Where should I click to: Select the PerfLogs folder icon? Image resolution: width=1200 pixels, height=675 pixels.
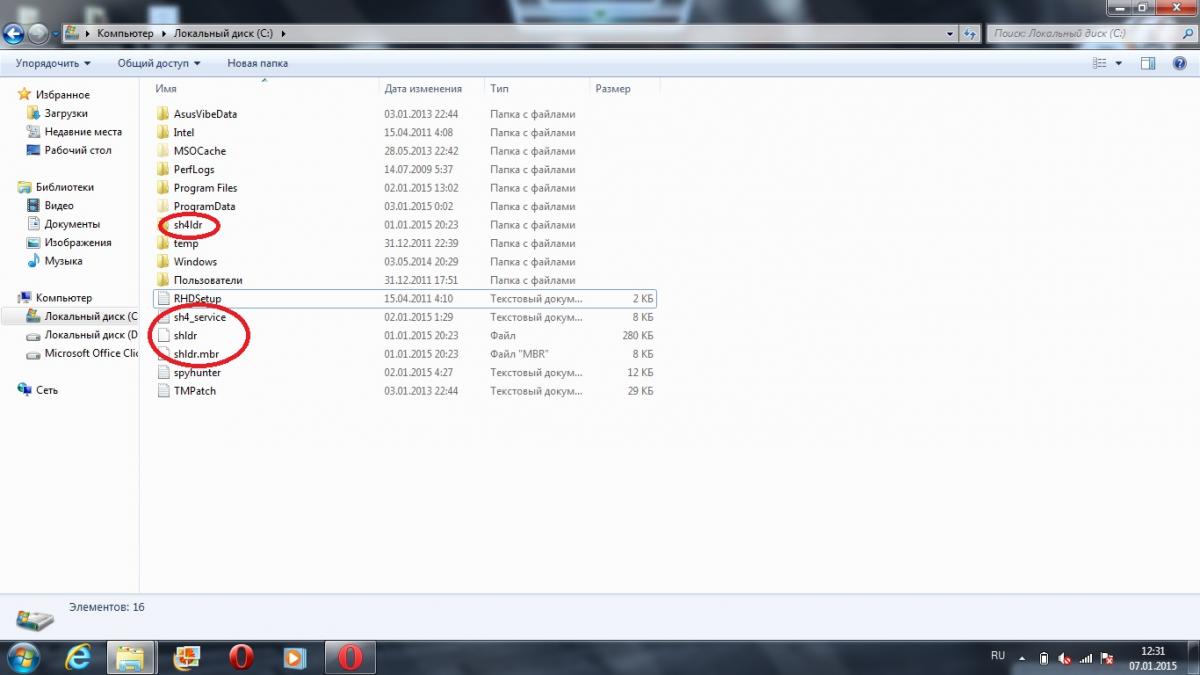pyautogui.click(x=164, y=169)
